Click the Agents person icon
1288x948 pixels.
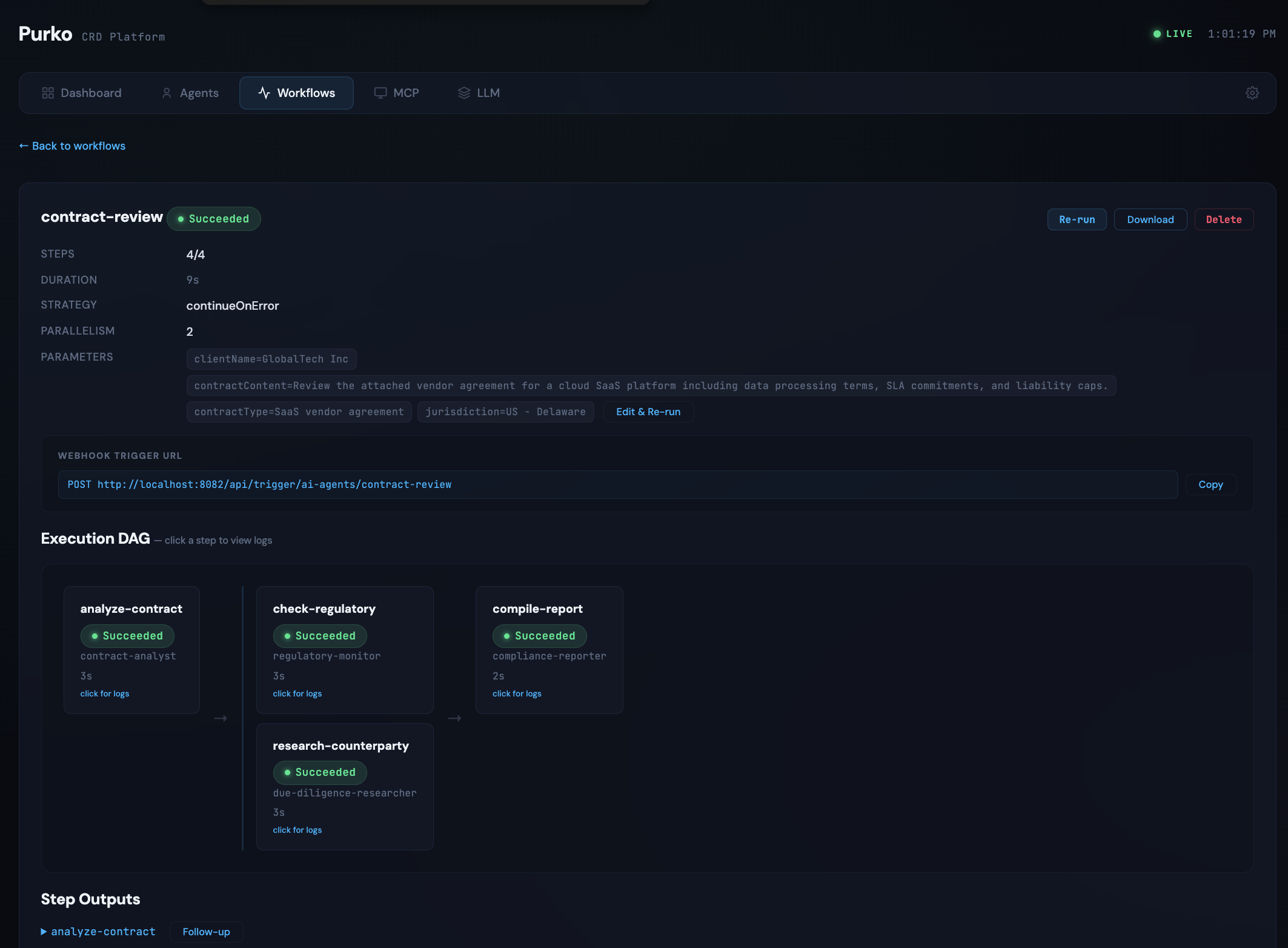(x=167, y=93)
